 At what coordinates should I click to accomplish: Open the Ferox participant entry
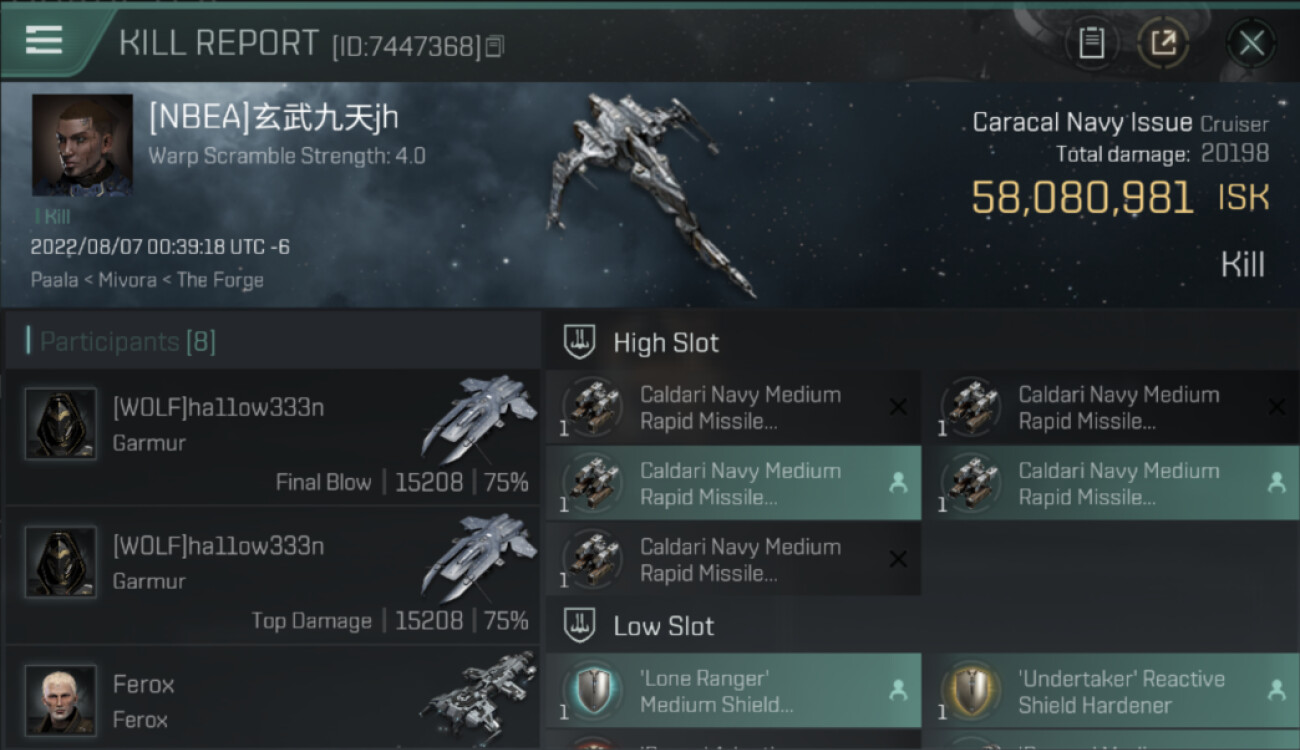(x=270, y=700)
